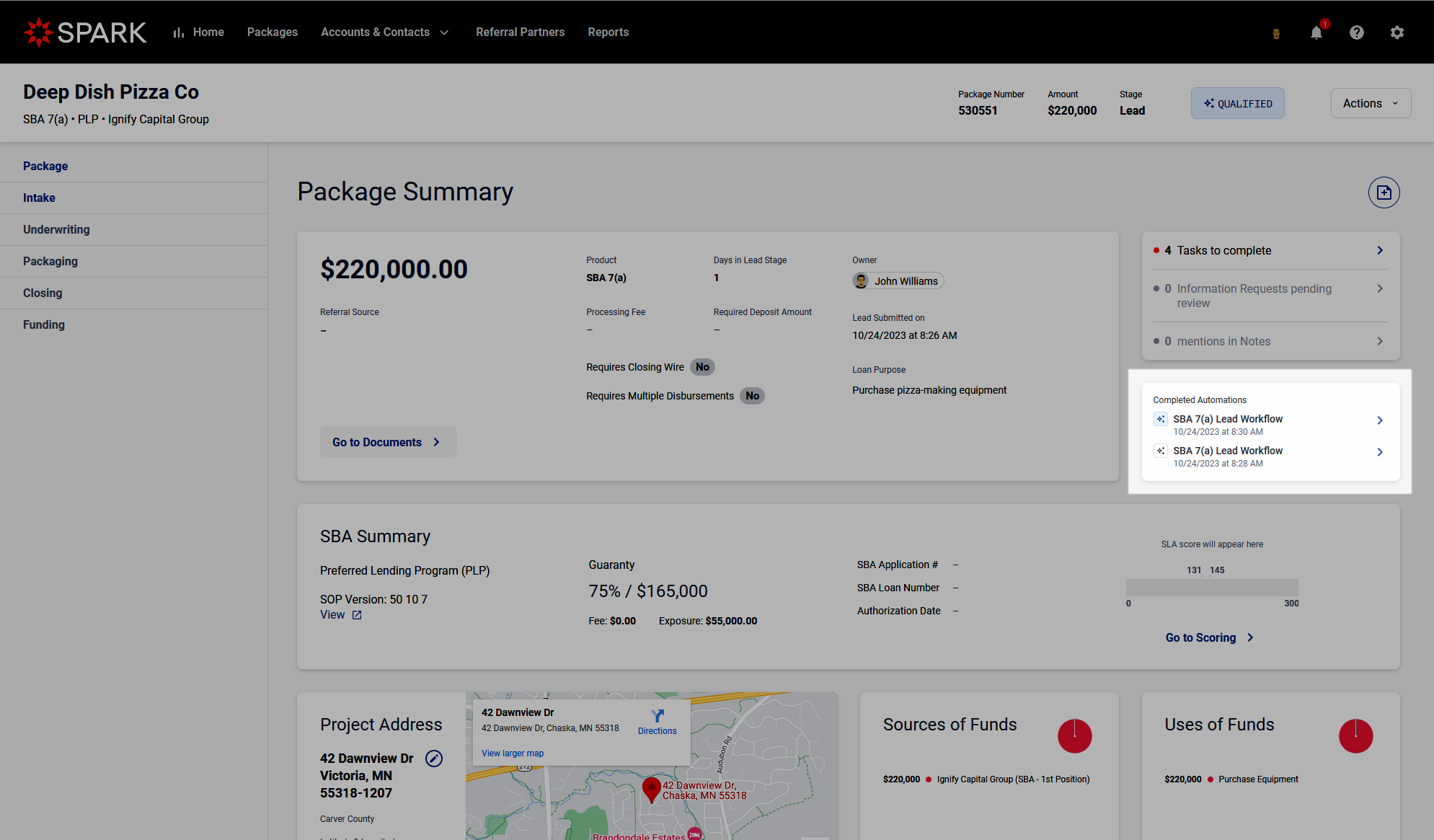Viewport: 1434px width, 840px height.
Task: Click the red map pin marker
Action: coord(652,790)
